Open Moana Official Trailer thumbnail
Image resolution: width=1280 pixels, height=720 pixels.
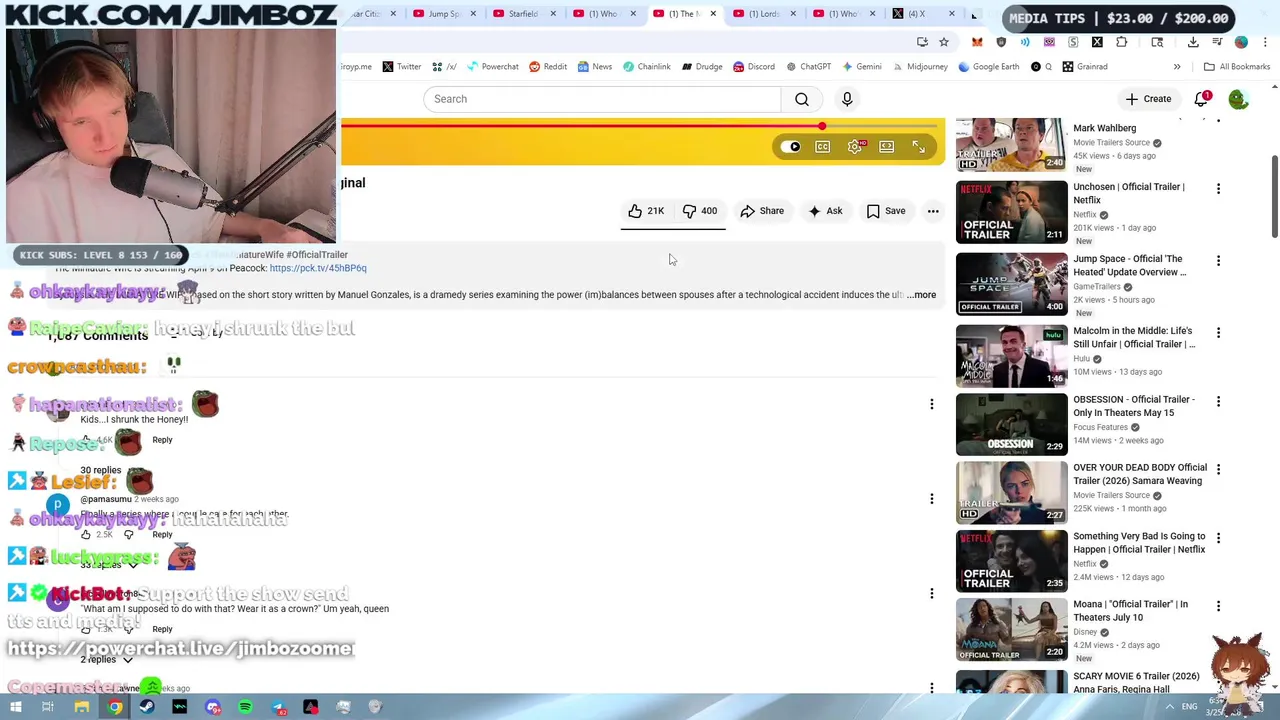[1011, 629]
